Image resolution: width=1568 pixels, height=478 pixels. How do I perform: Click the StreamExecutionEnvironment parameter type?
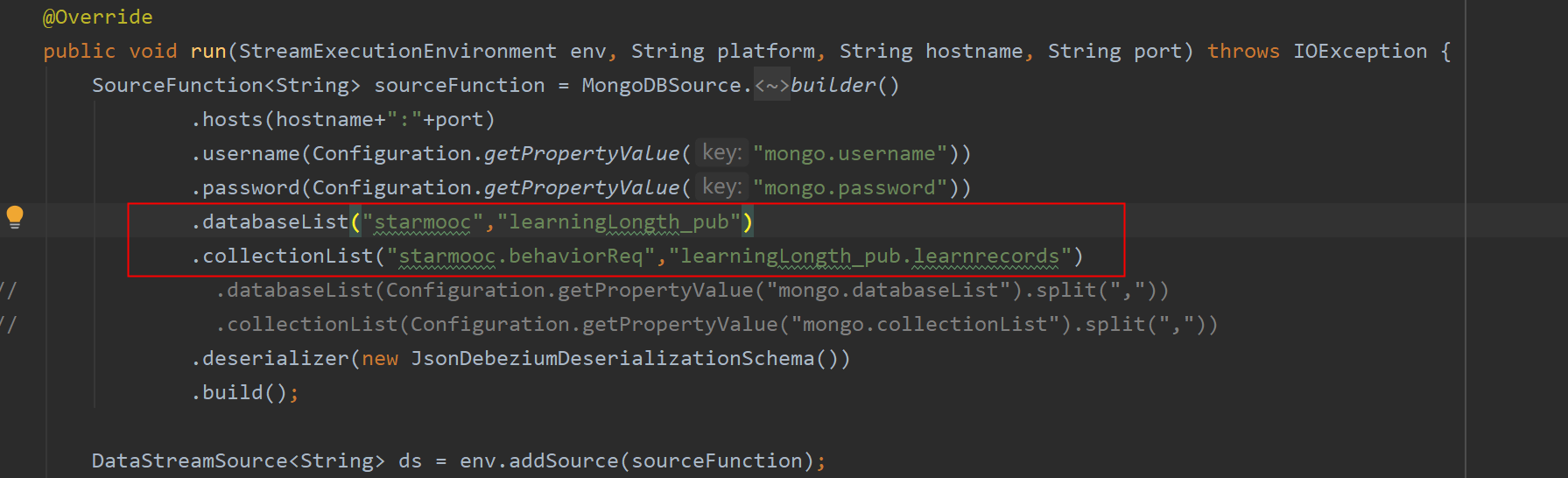[x=397, y=51]
